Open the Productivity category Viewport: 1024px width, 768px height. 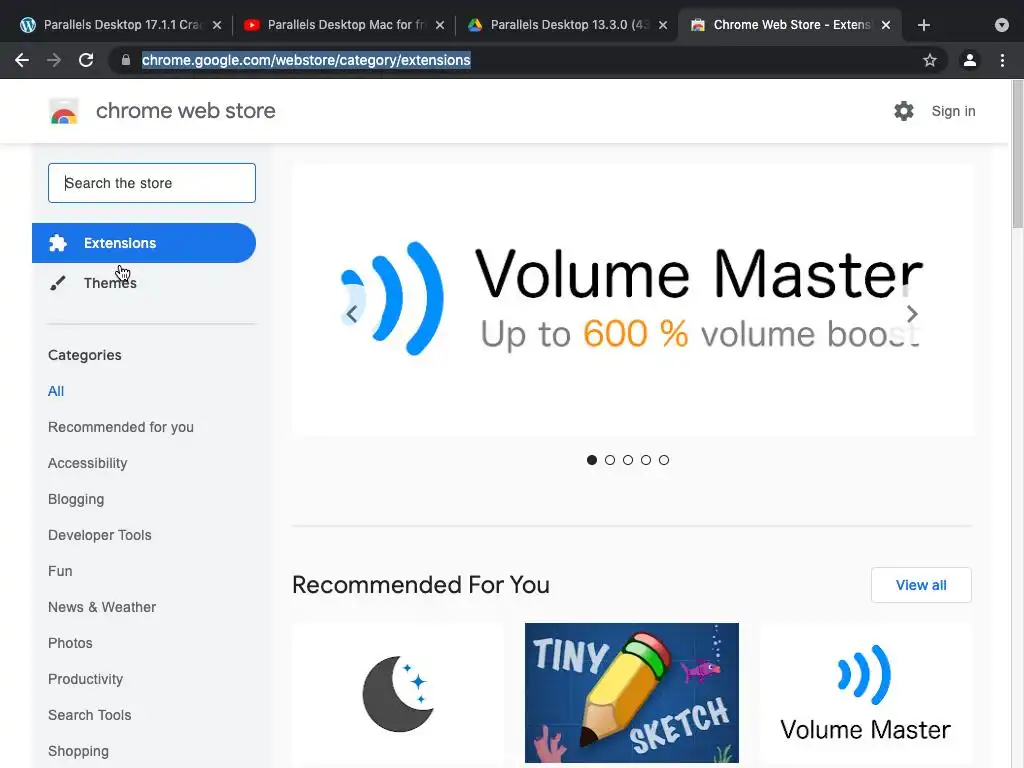pos(86,679)
